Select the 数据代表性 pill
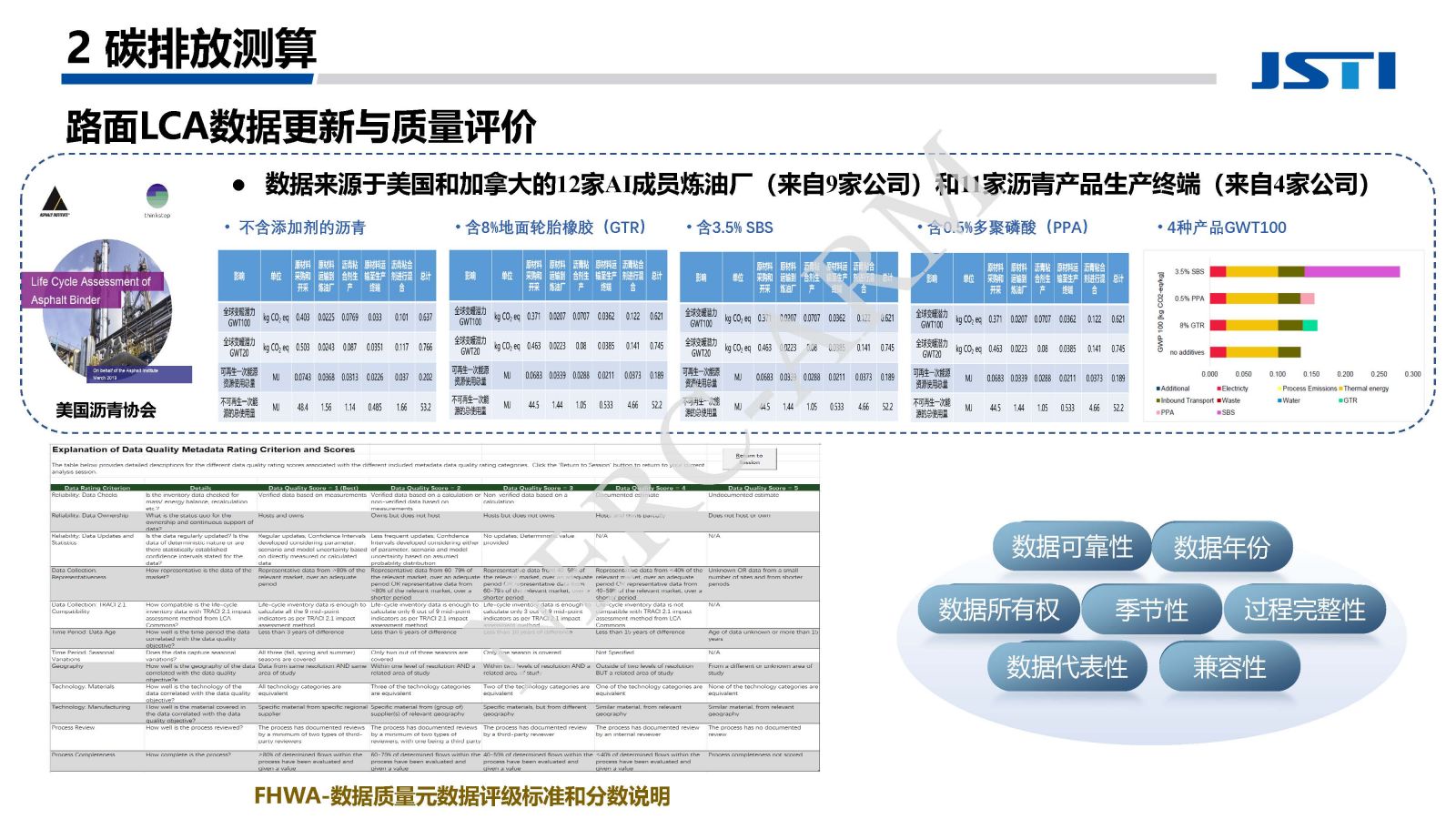The height and width of the screenshot is (819, 1456). 1067,667
